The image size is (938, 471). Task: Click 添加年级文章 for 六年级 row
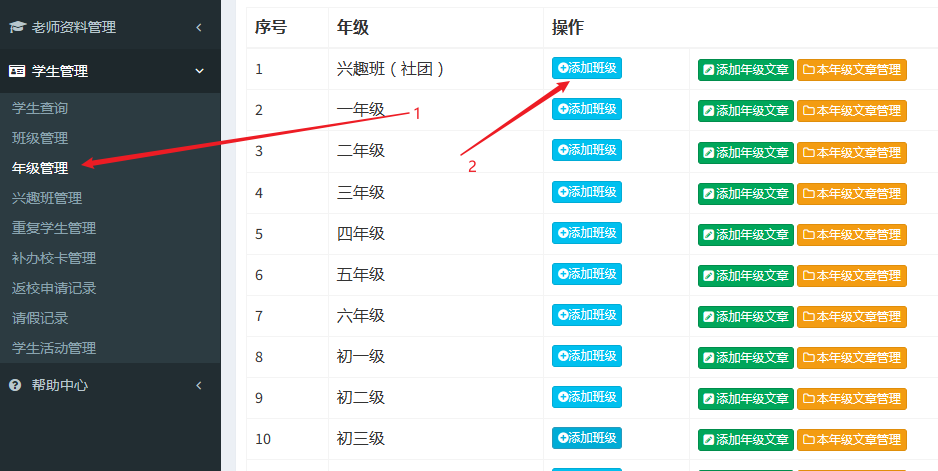[746, 317]
